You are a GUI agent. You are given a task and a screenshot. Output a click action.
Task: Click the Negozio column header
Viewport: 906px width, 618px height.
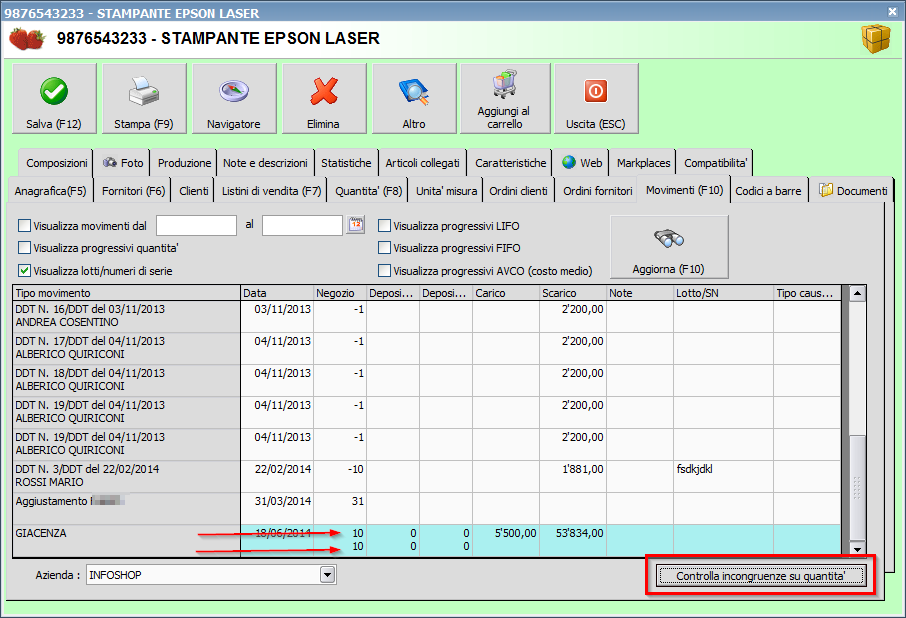340,293
